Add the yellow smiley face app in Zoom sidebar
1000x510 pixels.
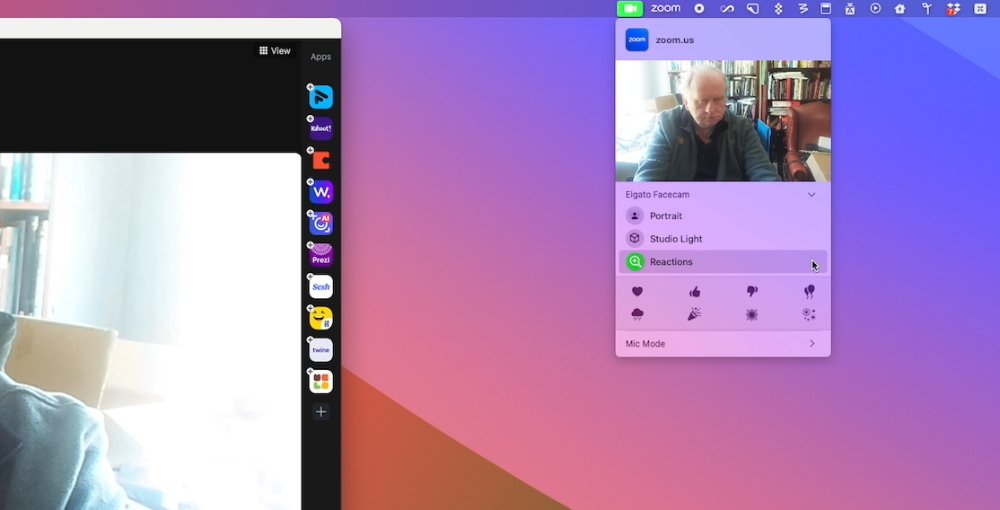(x=321, y=318)
